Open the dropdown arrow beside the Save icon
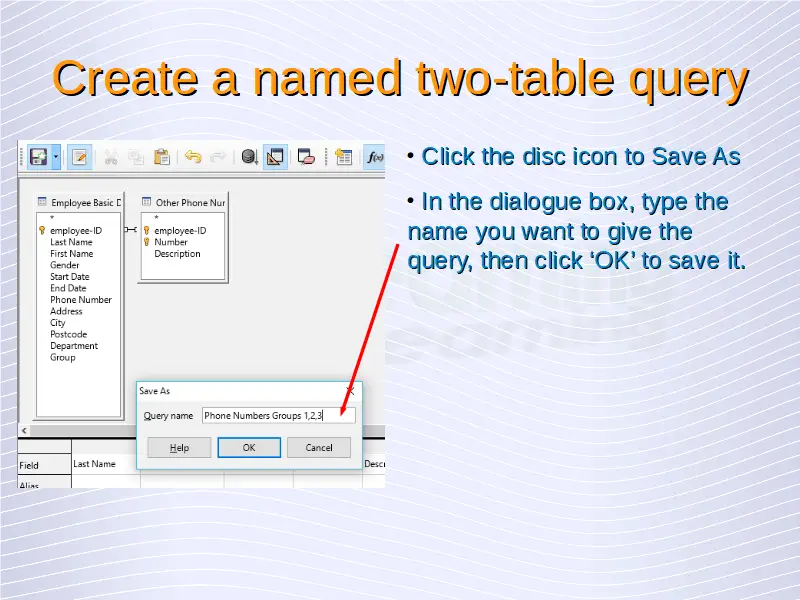Screen dimensions: 800x600 (x=56, y=157)
